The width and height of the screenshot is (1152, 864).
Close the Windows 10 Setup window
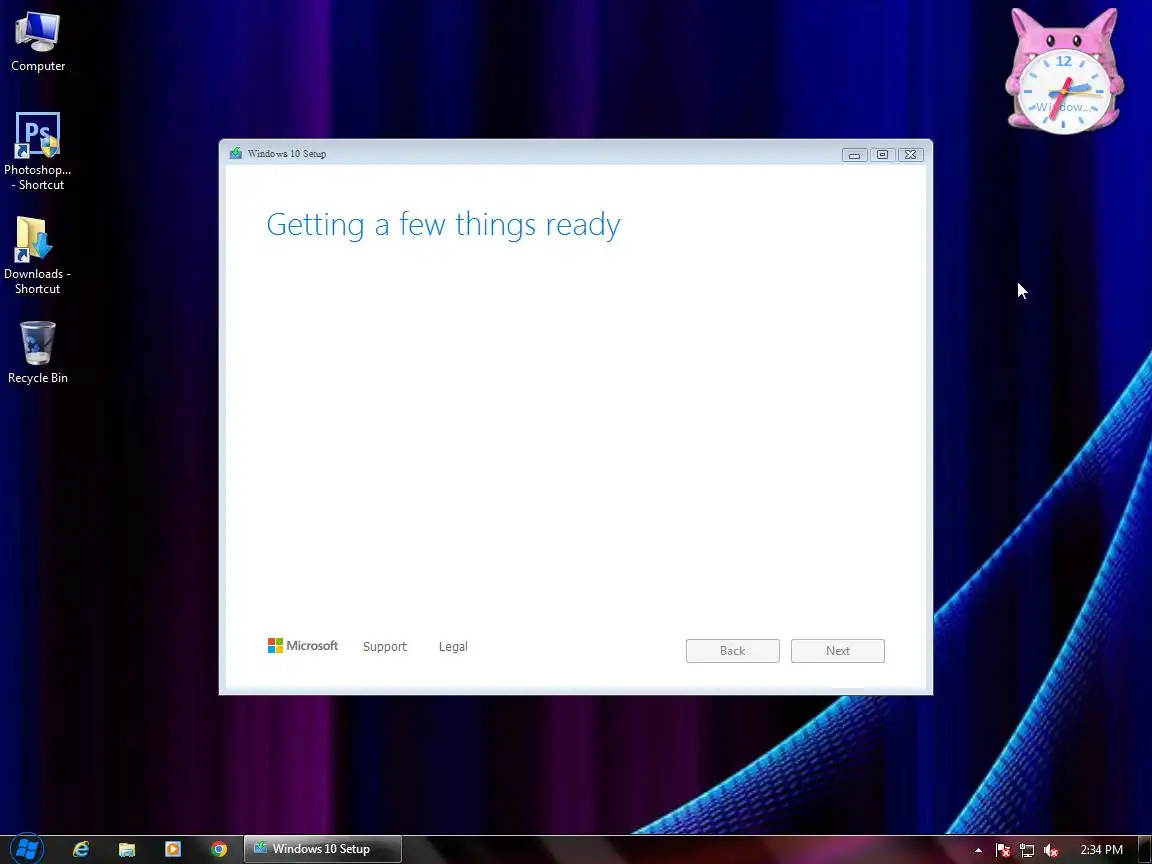point(910,155)
